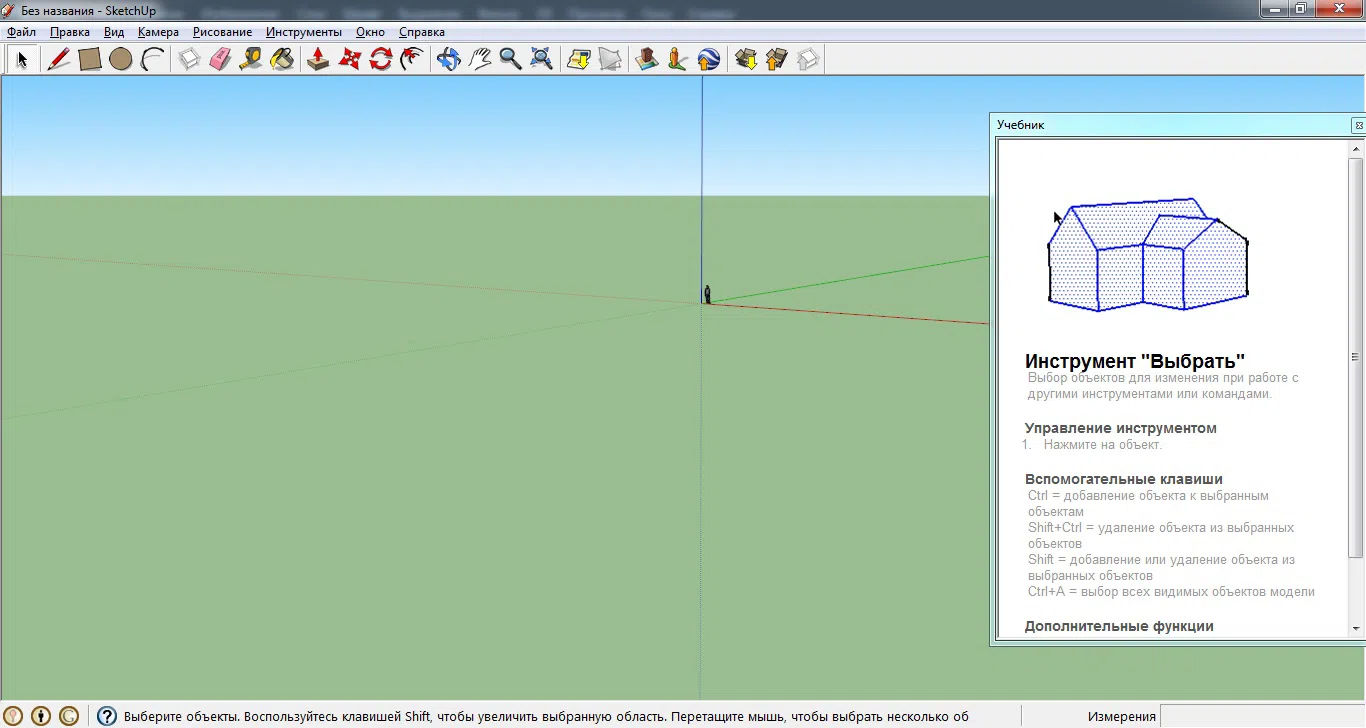Screen dimensions: 1366x728
Task: Activate the Rectangle tool
Action: [89, 59]
